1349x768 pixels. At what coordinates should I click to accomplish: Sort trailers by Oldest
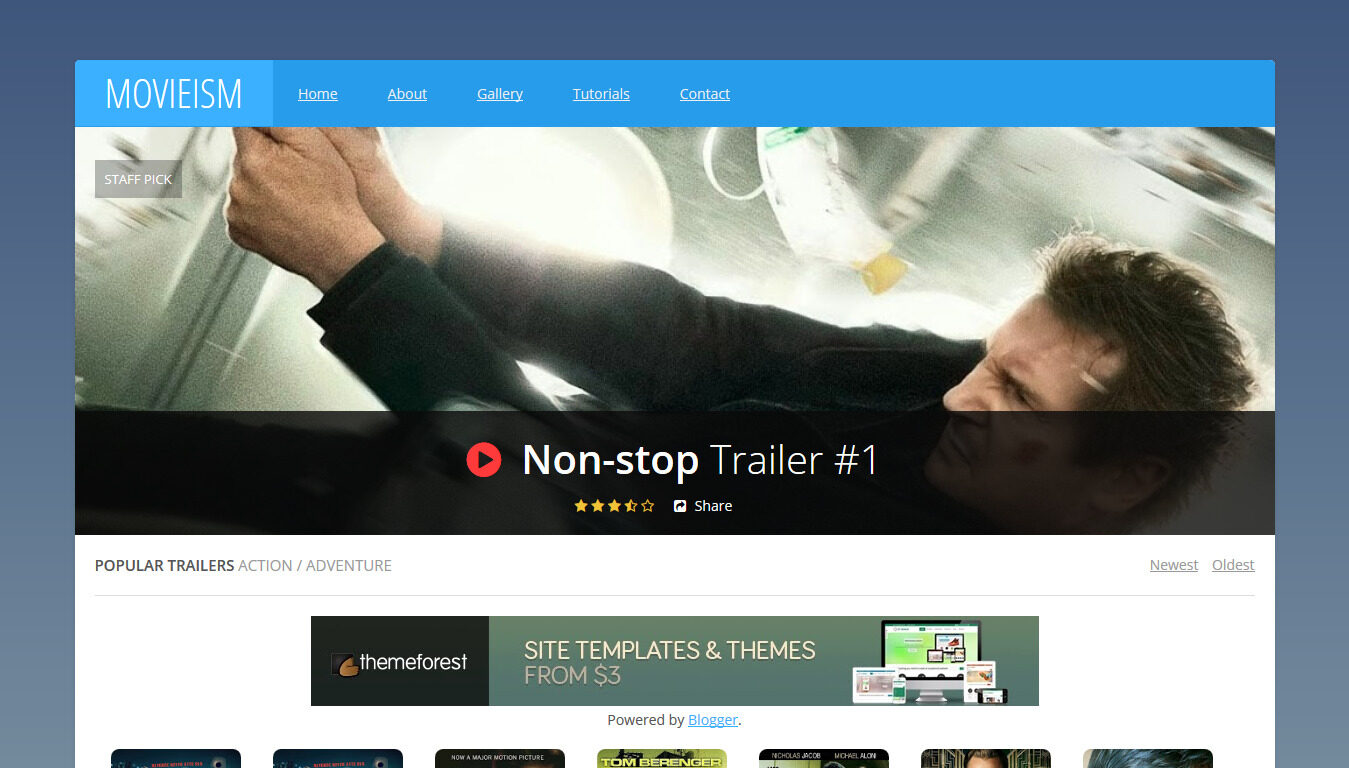pyautogui.click(x=1233, y=565)
